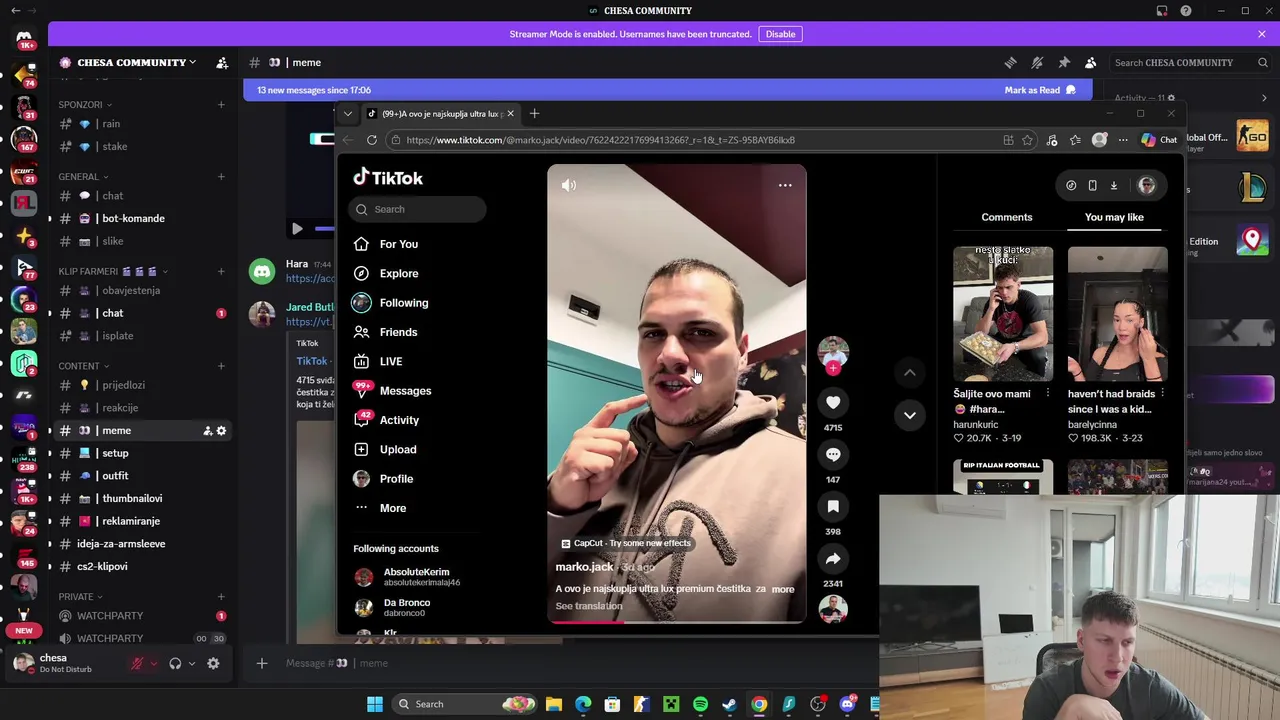The image size is (1280, 720).
Task: Click See translation under the caption
Action: coord(589,606)
